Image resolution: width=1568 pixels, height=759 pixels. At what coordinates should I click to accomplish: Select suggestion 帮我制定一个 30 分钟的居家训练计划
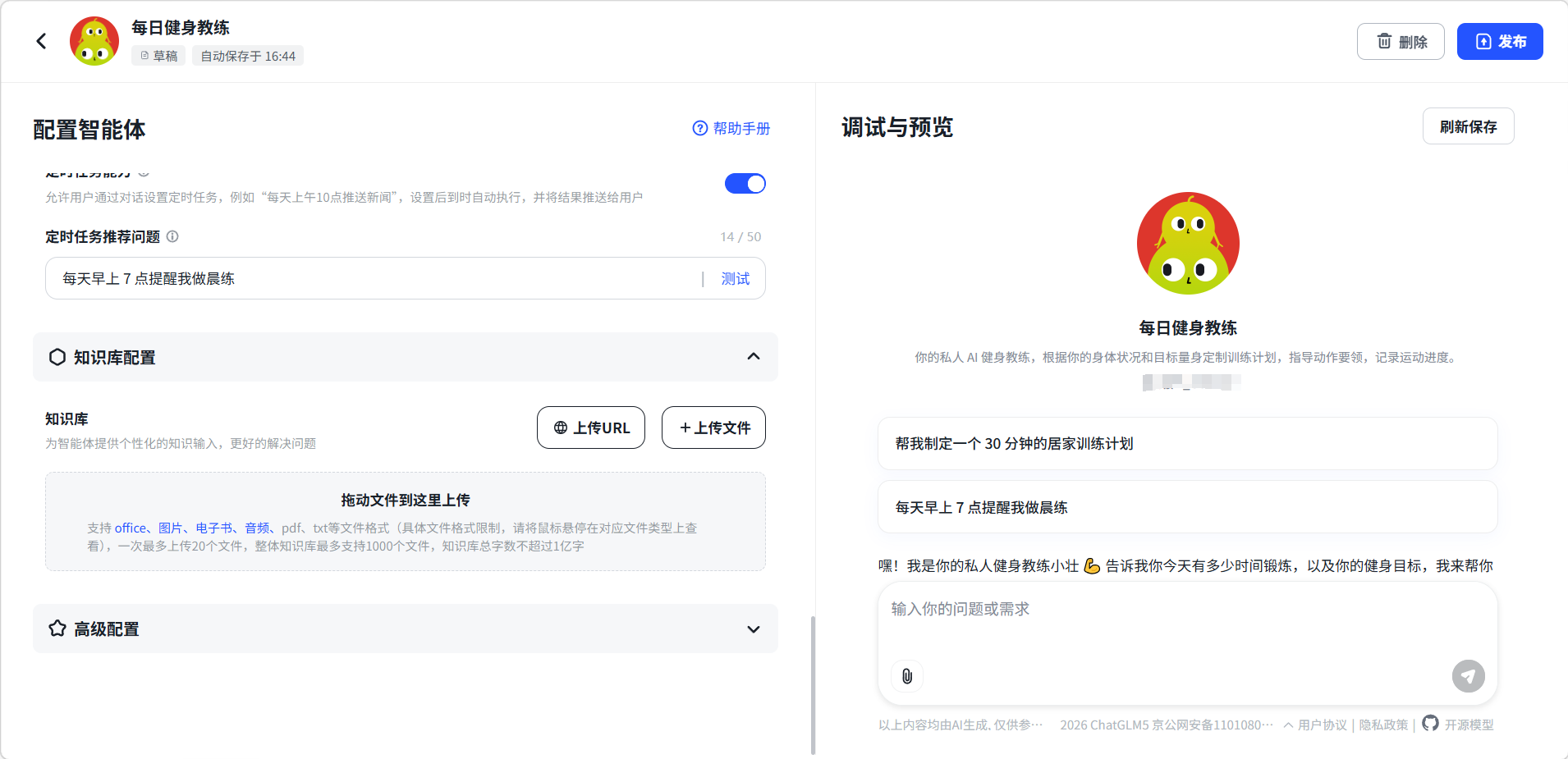(x=1188, y=443)
